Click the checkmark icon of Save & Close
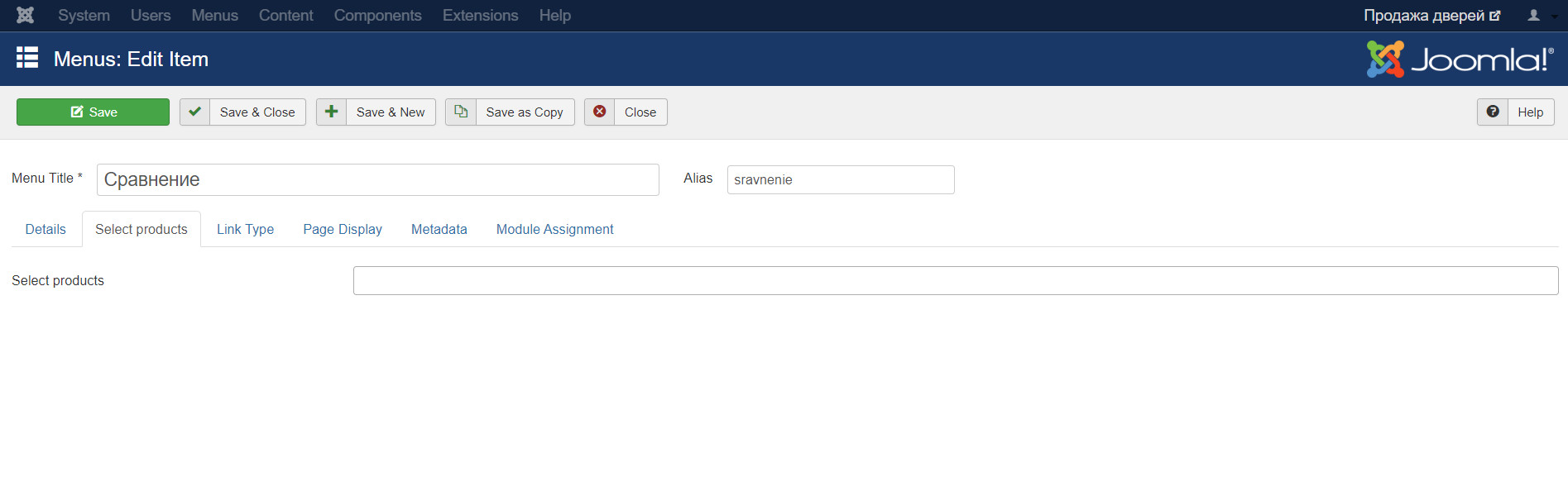The width and height of the screenshot is (1568, 491). coord(194,112)
